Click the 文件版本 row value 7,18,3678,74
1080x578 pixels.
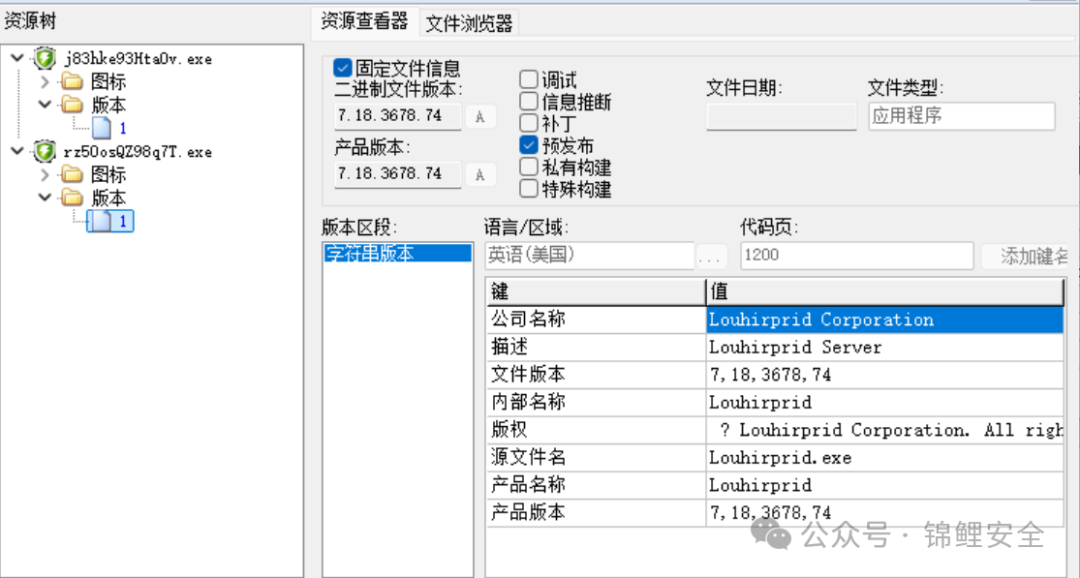click(885, 375)
